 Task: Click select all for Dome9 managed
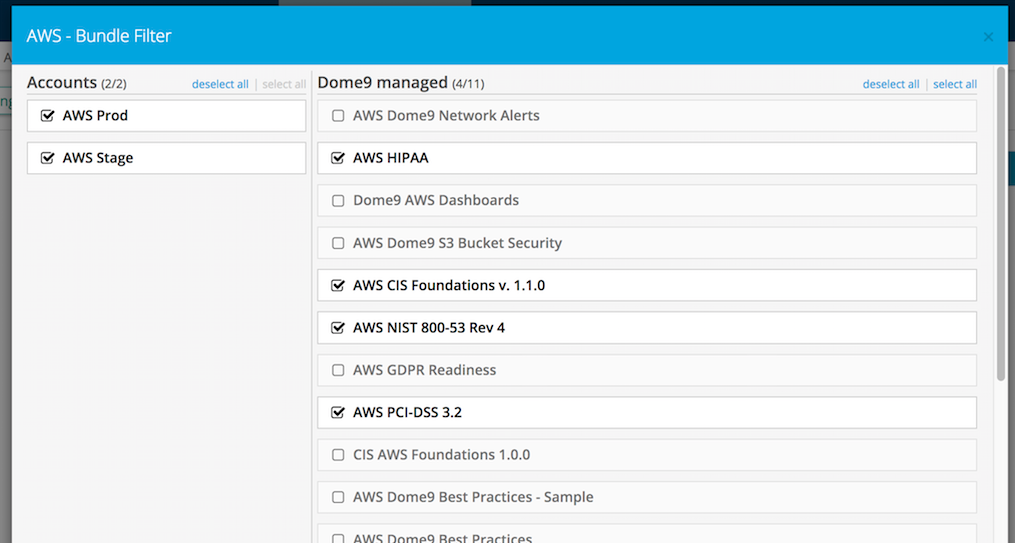(x=955, y=84)
